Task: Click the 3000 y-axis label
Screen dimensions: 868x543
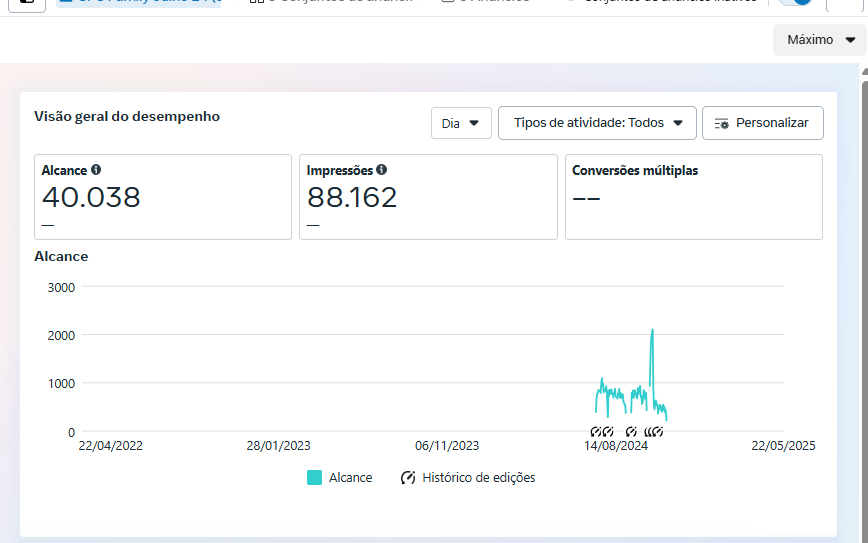Action: [x=61, y=288]
